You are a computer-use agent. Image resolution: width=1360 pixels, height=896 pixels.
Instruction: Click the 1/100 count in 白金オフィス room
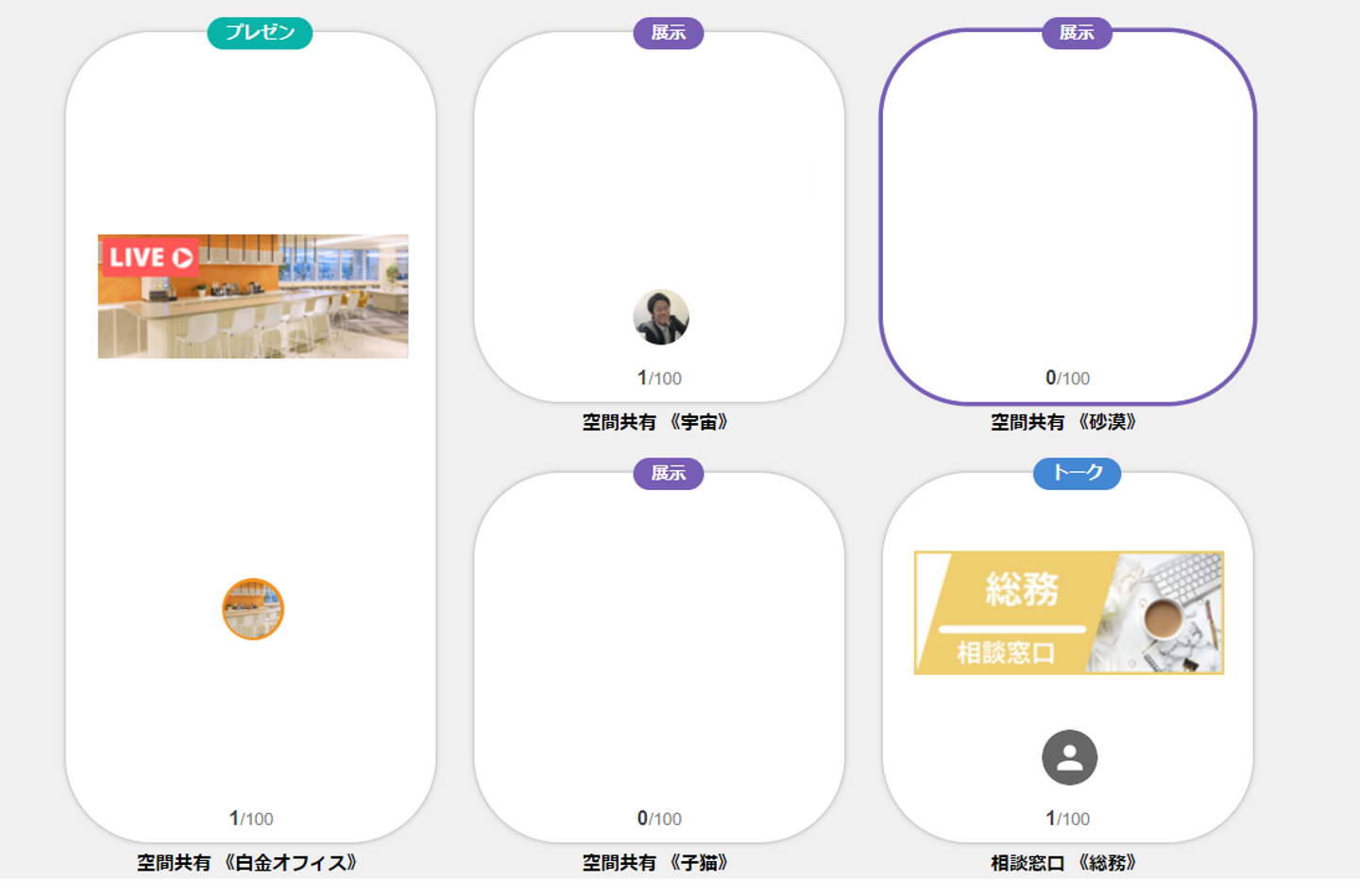pyautogui.click(x=251, y=819)
